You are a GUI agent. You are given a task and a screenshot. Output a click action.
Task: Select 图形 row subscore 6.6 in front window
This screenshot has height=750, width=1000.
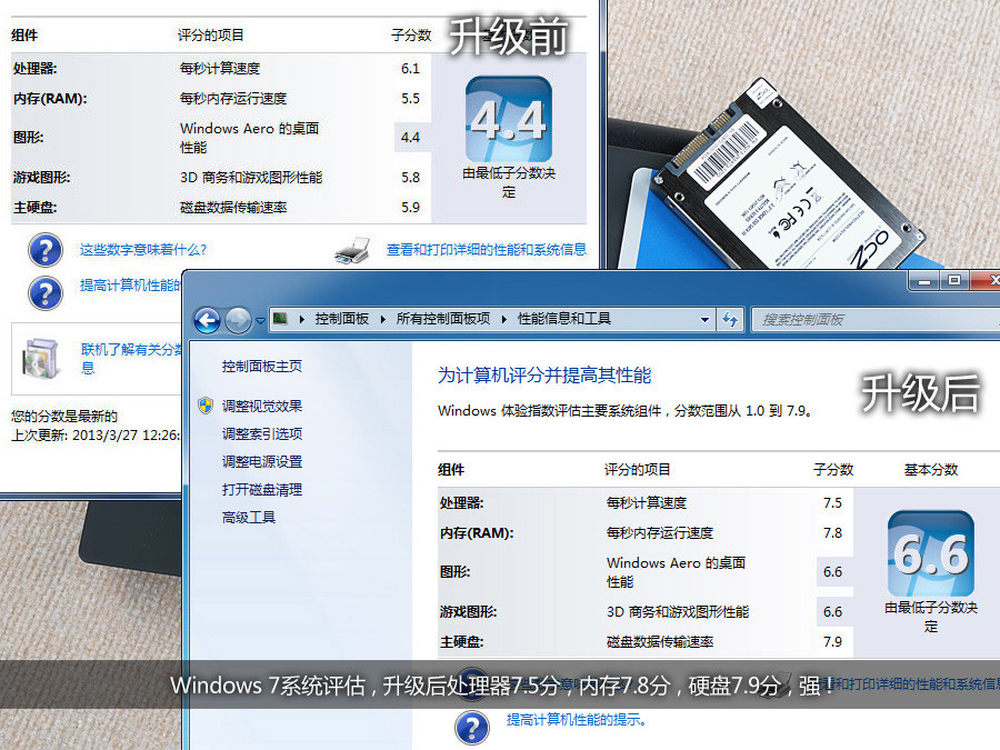pyautogui.click(x=832, y=572)
